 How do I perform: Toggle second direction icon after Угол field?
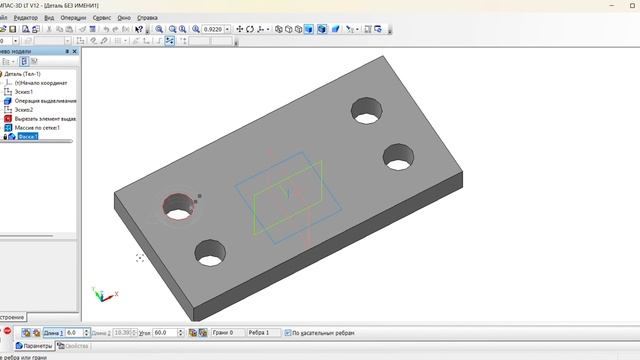click(203, 333)
